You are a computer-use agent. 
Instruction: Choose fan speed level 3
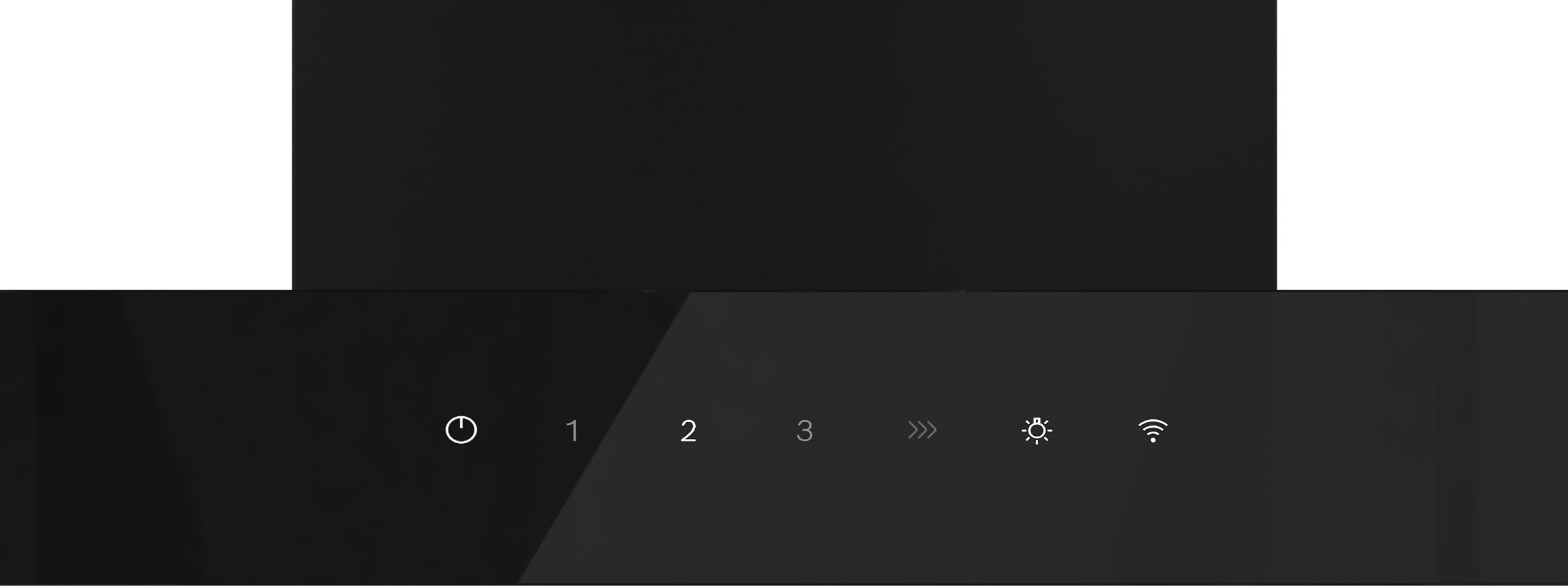(x=804, y=431)
